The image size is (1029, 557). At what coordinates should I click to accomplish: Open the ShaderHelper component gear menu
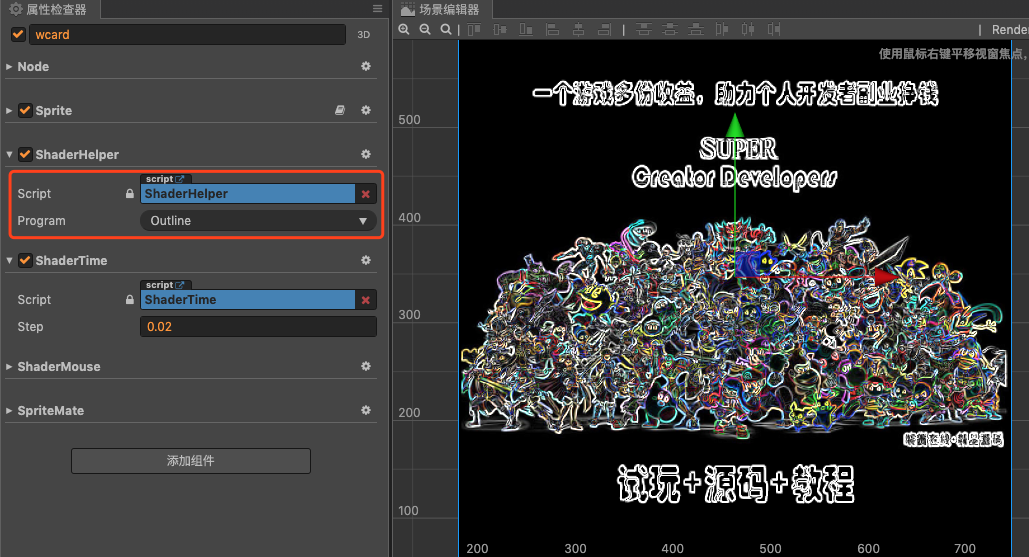pyautogui.click(x=366, y=155)
